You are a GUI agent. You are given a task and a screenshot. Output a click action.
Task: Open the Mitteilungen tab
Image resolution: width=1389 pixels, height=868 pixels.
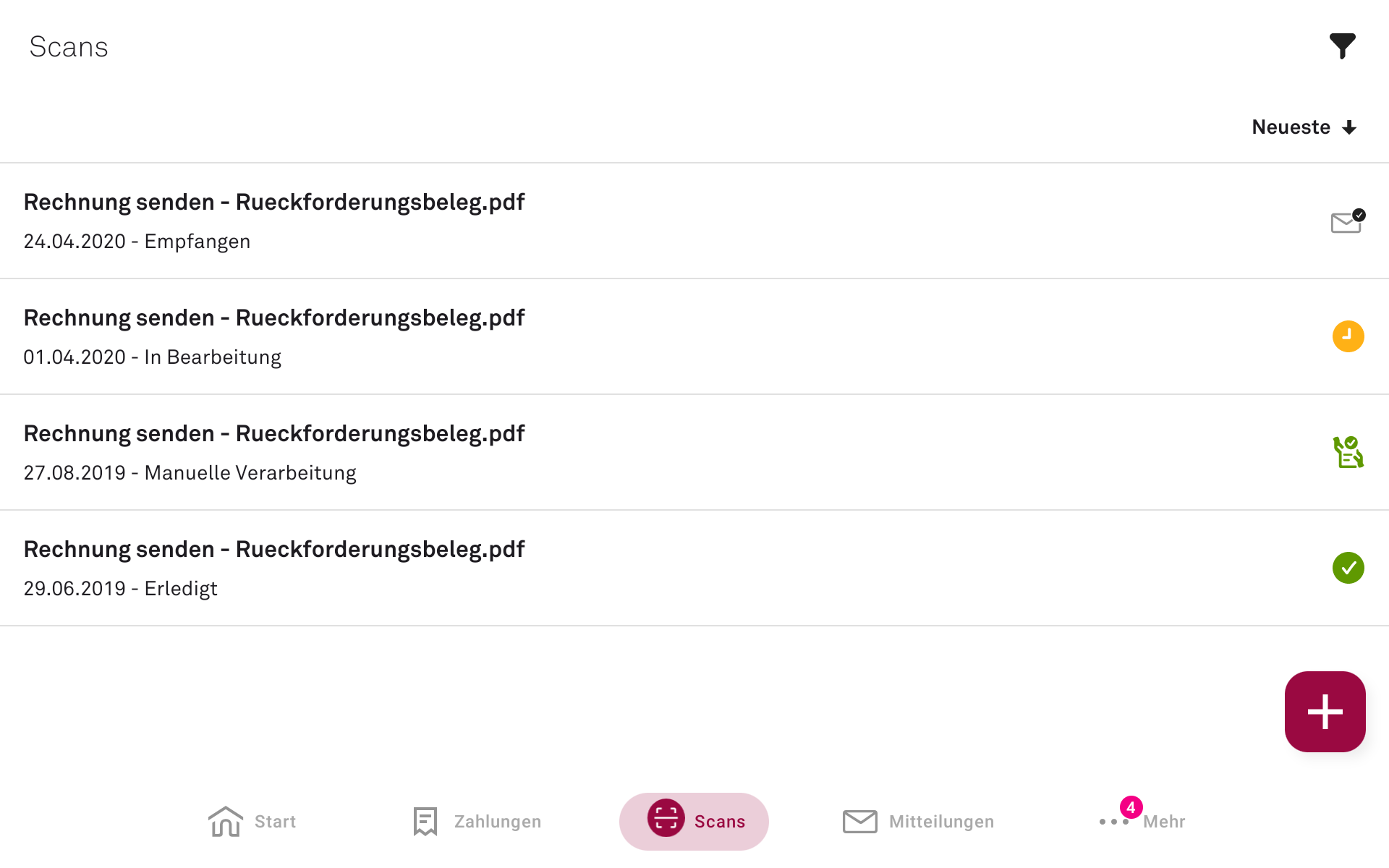918,822
